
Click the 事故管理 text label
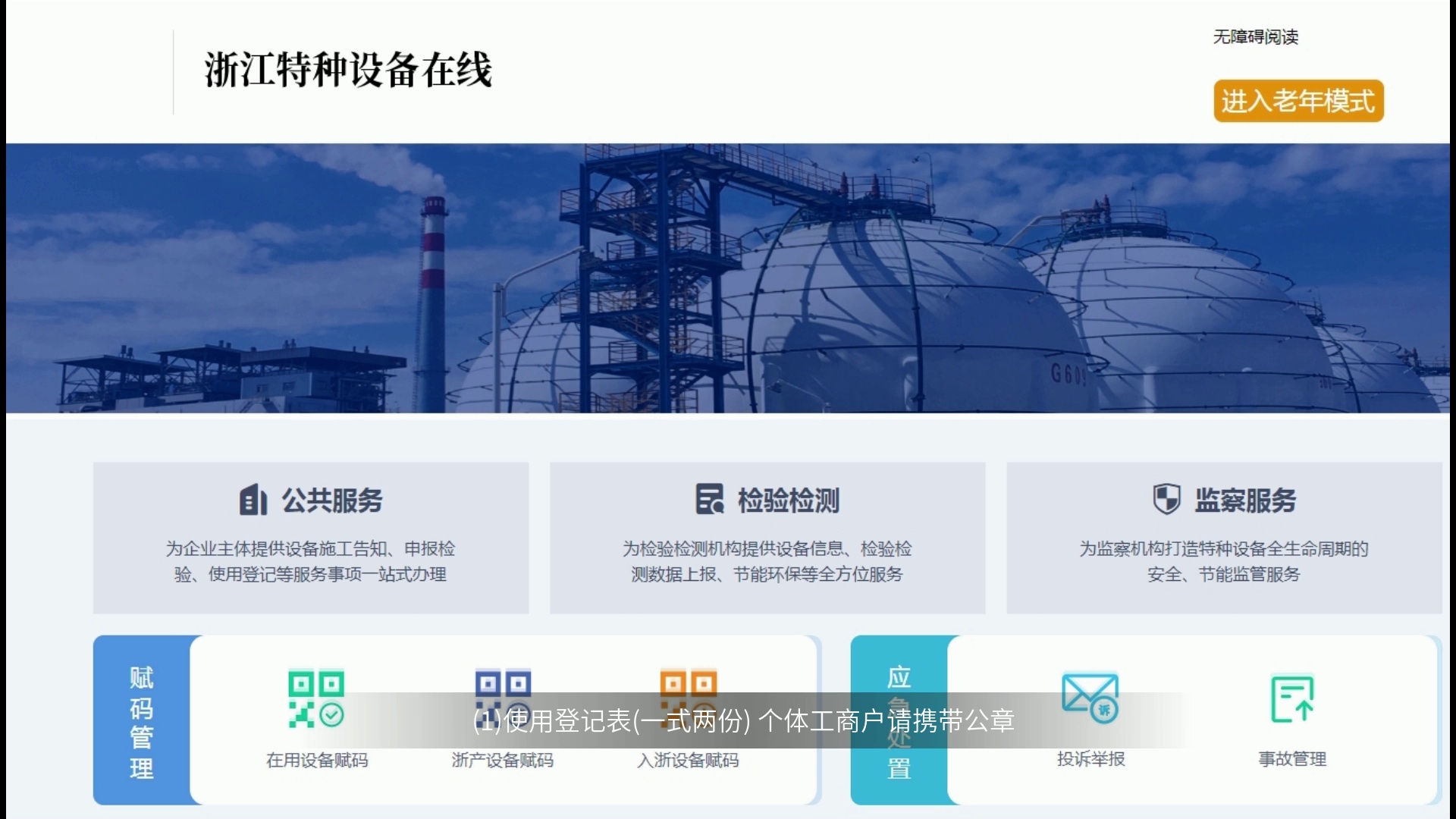tap(1292, 758)
